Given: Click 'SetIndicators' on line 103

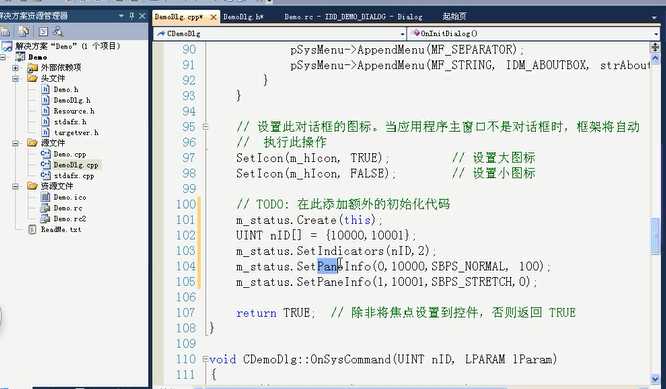Looking at the screenshot, I should tap(340, 251).
